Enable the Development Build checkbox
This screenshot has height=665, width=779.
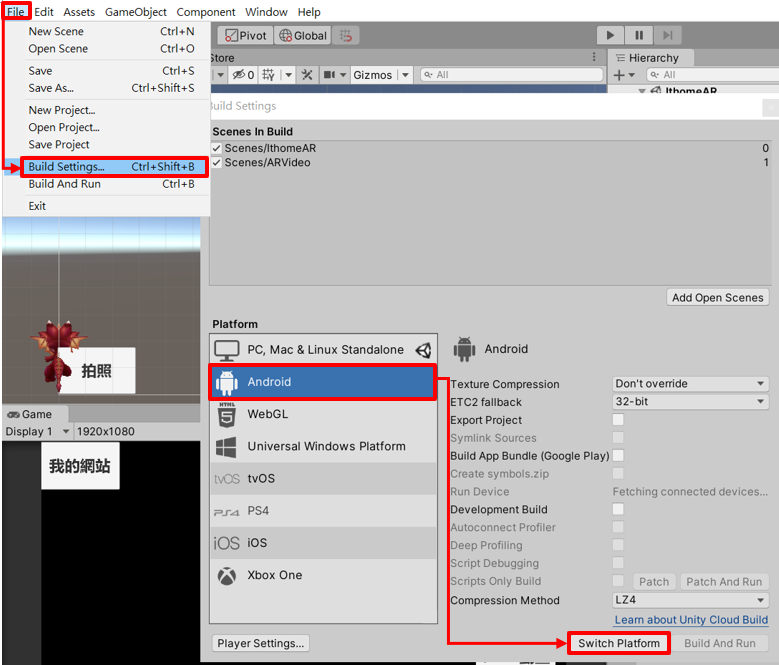point(618,509)
